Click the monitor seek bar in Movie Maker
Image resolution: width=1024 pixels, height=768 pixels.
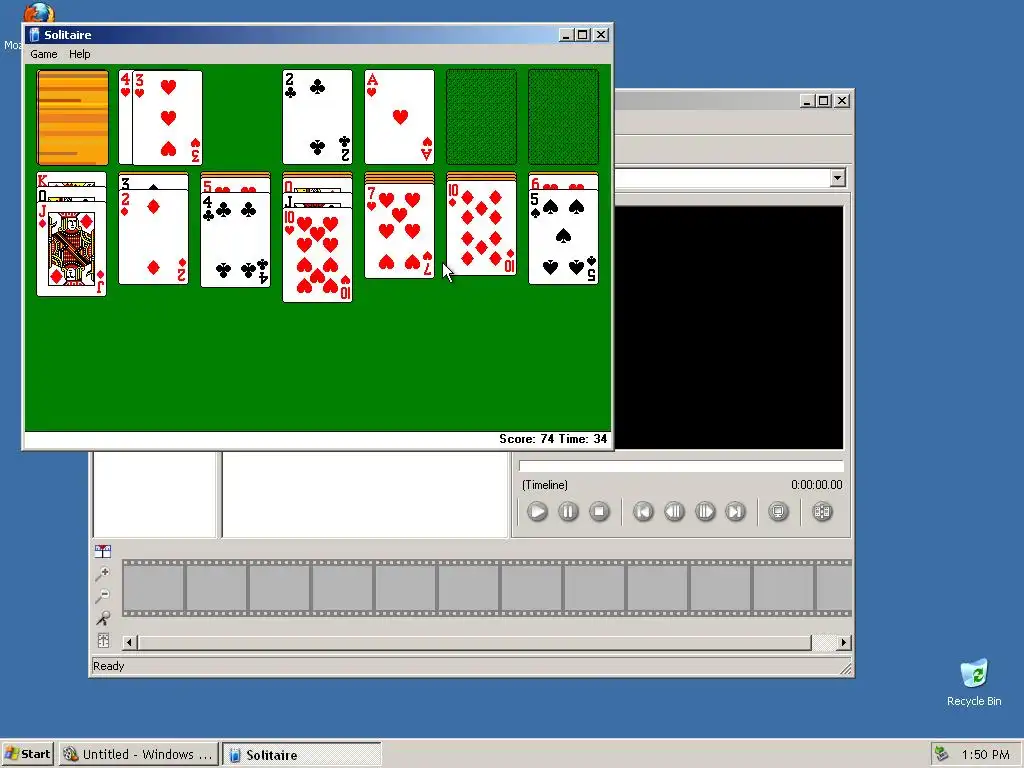681,466
